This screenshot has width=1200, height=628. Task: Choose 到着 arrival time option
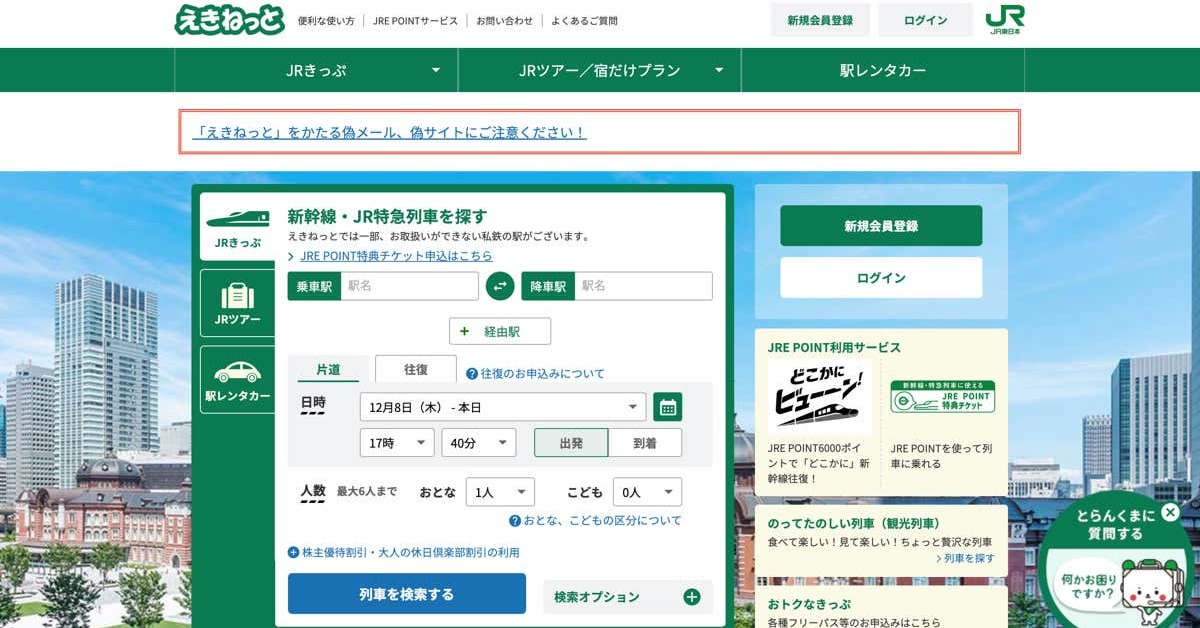(x=645, y=443)
